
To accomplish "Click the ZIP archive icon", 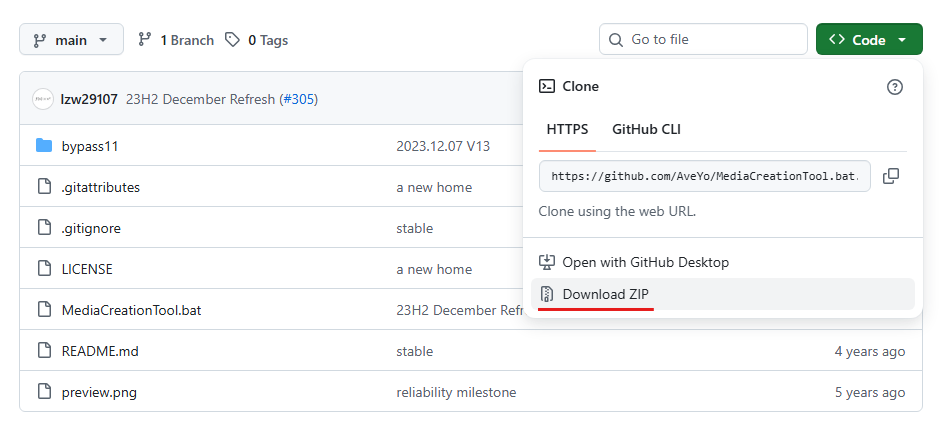I will pyautogui.click(x=547, y=294).
